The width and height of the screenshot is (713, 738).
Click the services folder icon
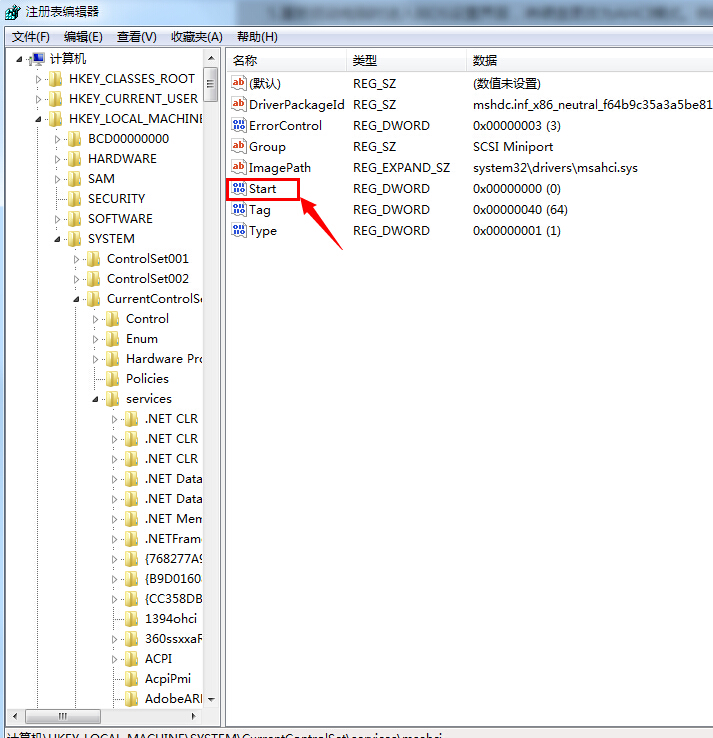[112, 399]
